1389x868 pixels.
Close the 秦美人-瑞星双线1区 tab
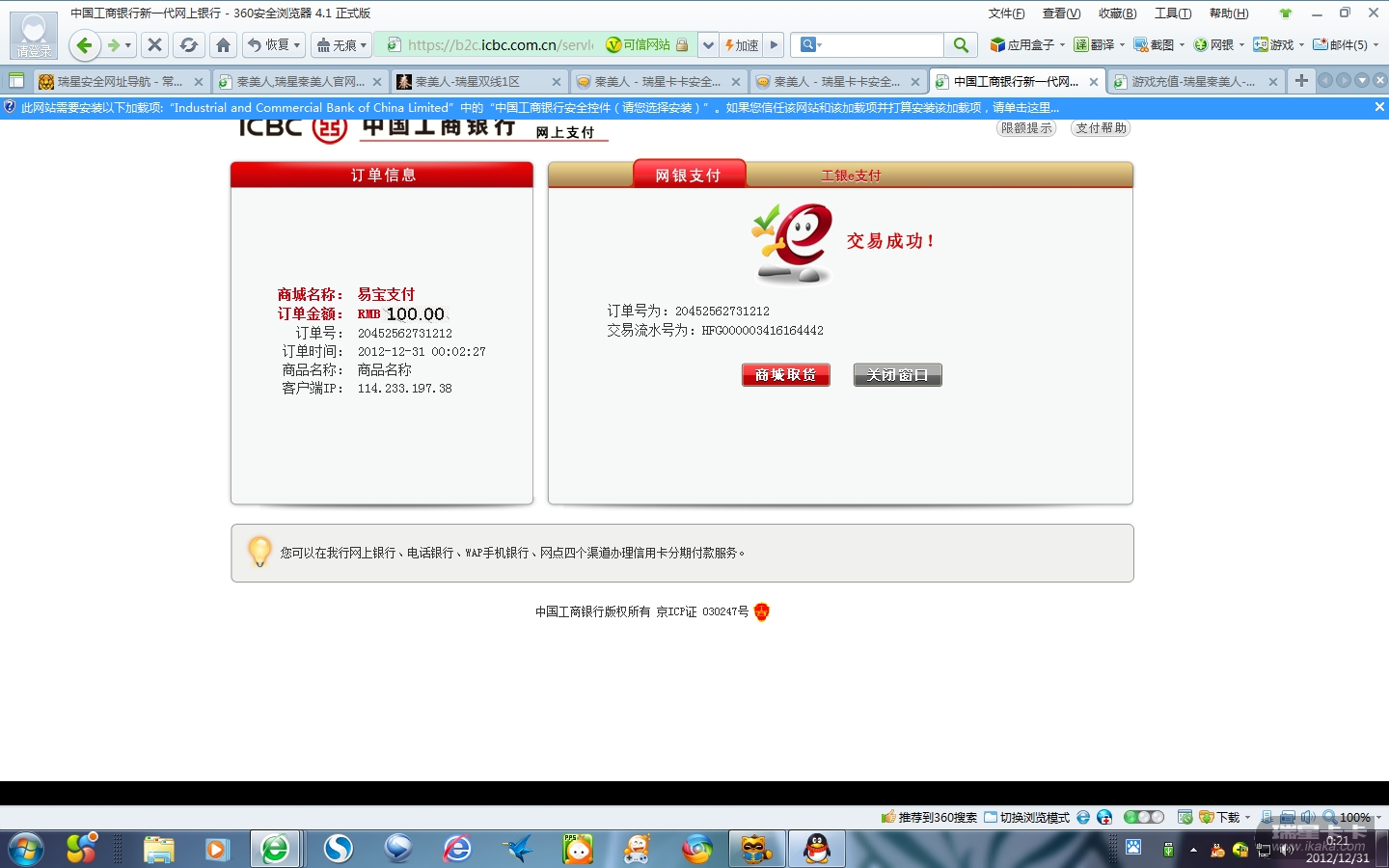point(557,82)
